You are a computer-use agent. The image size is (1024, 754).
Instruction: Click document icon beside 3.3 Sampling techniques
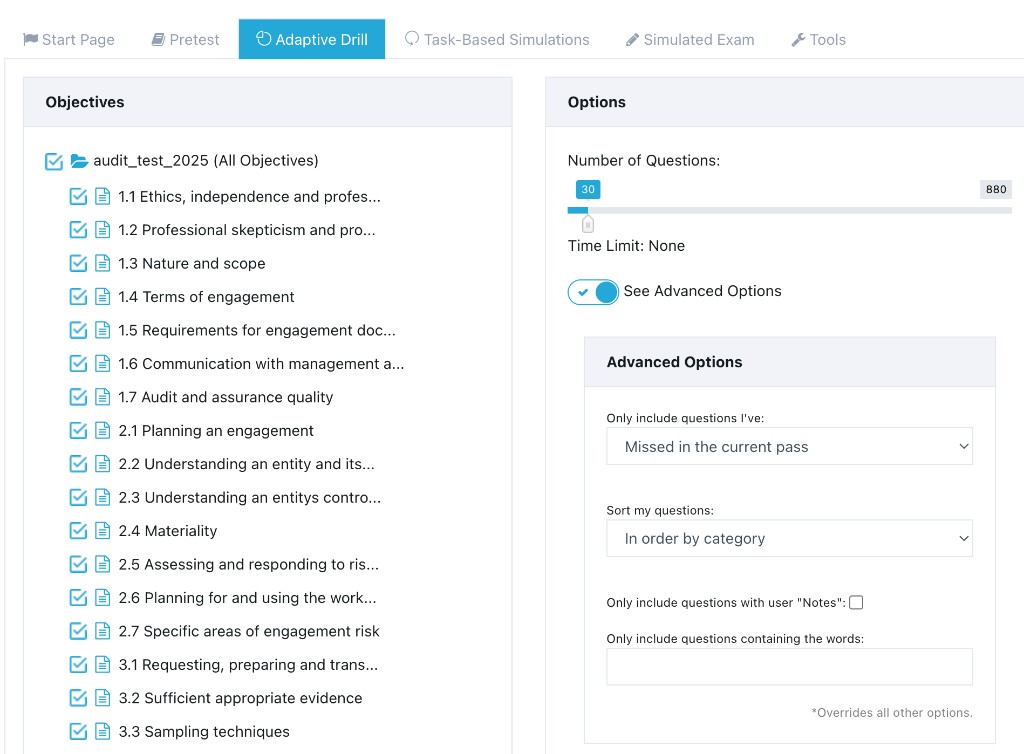pyautogui.click(x=103, y=732)
